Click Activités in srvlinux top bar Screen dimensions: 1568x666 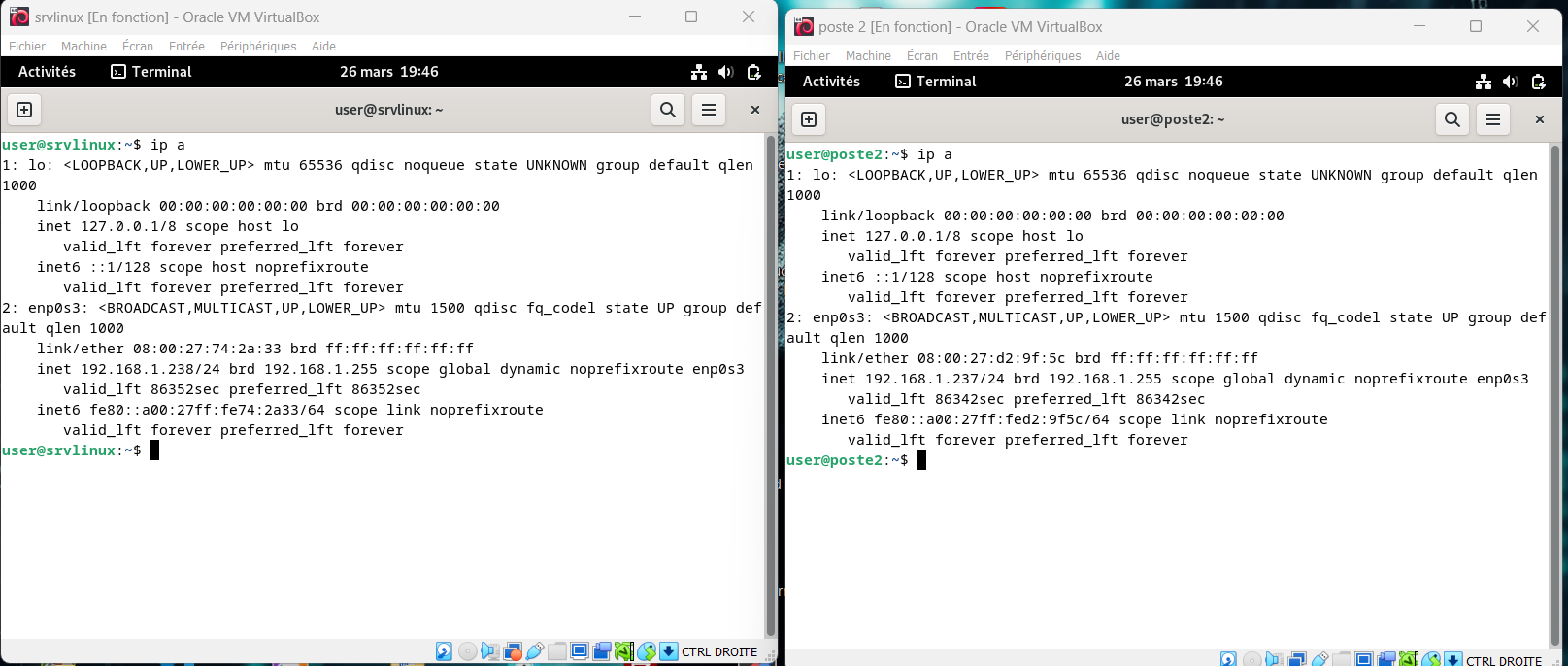pos(47,72)
